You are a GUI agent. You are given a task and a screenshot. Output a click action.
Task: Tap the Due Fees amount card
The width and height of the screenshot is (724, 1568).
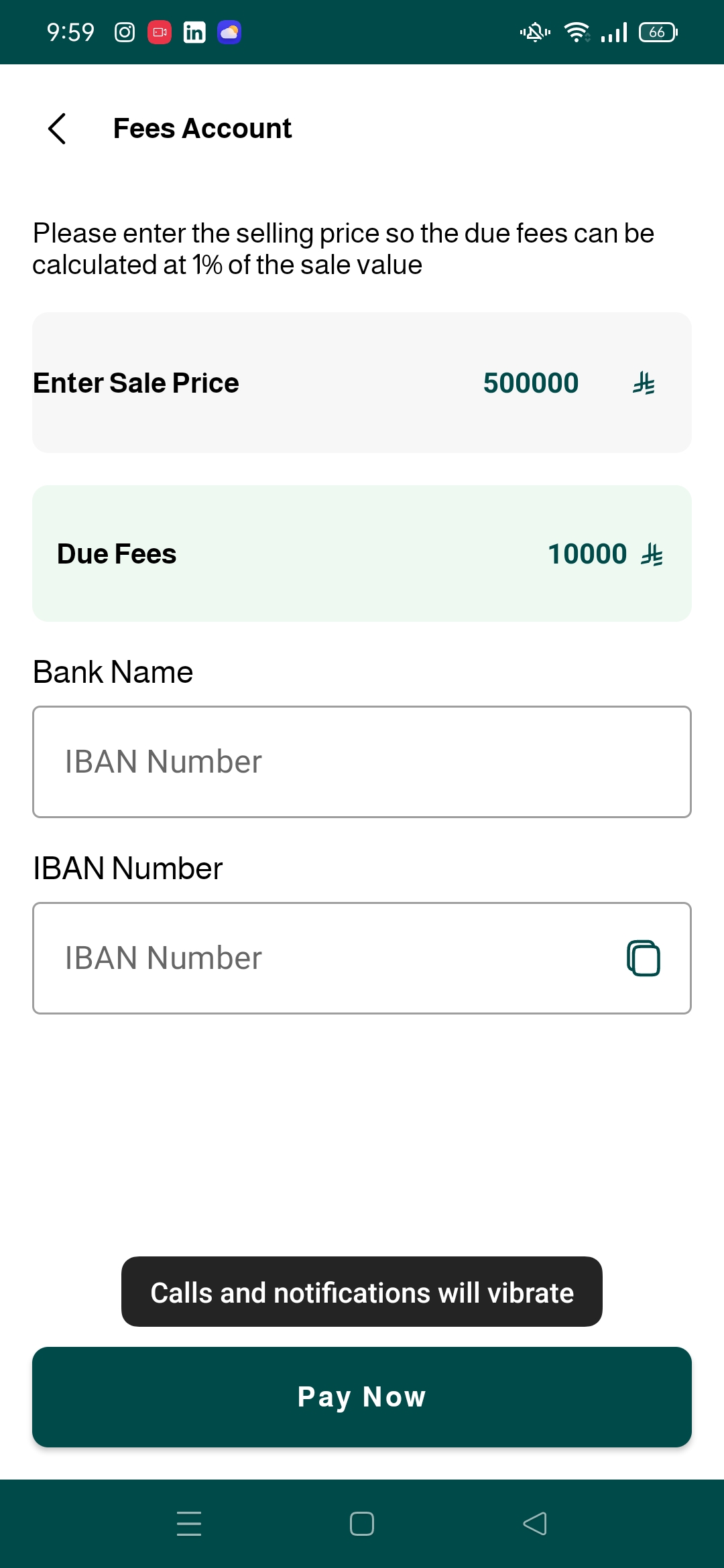pyautogui.click(x=362, y=553)
